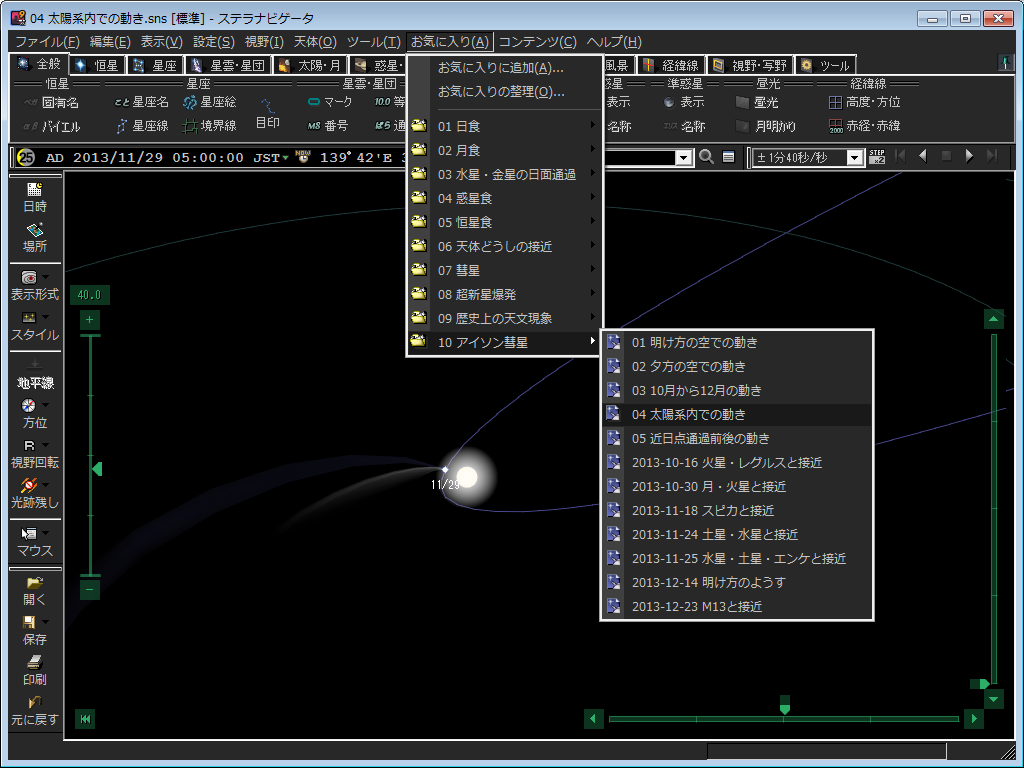Click the play forward button
Viewport: 1024px width, 768px height.
pyautogui.click(x=969, y=156)
